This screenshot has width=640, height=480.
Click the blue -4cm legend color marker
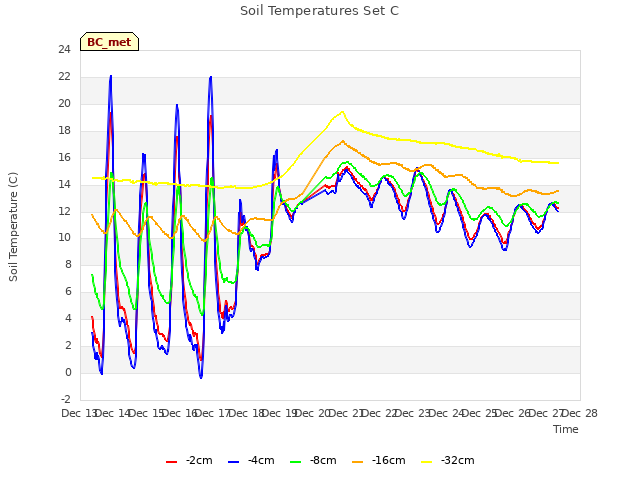233,462
